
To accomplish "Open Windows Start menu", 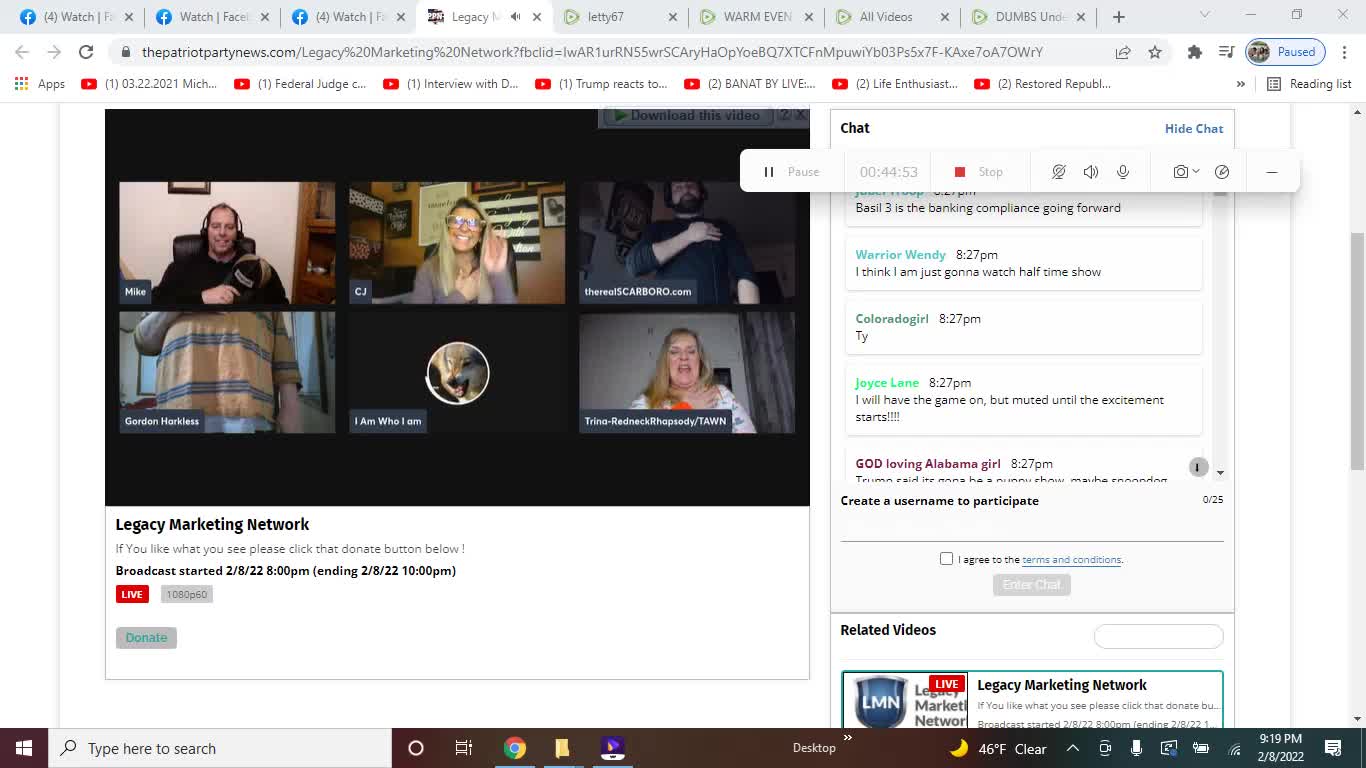I will tap(23, 748).
